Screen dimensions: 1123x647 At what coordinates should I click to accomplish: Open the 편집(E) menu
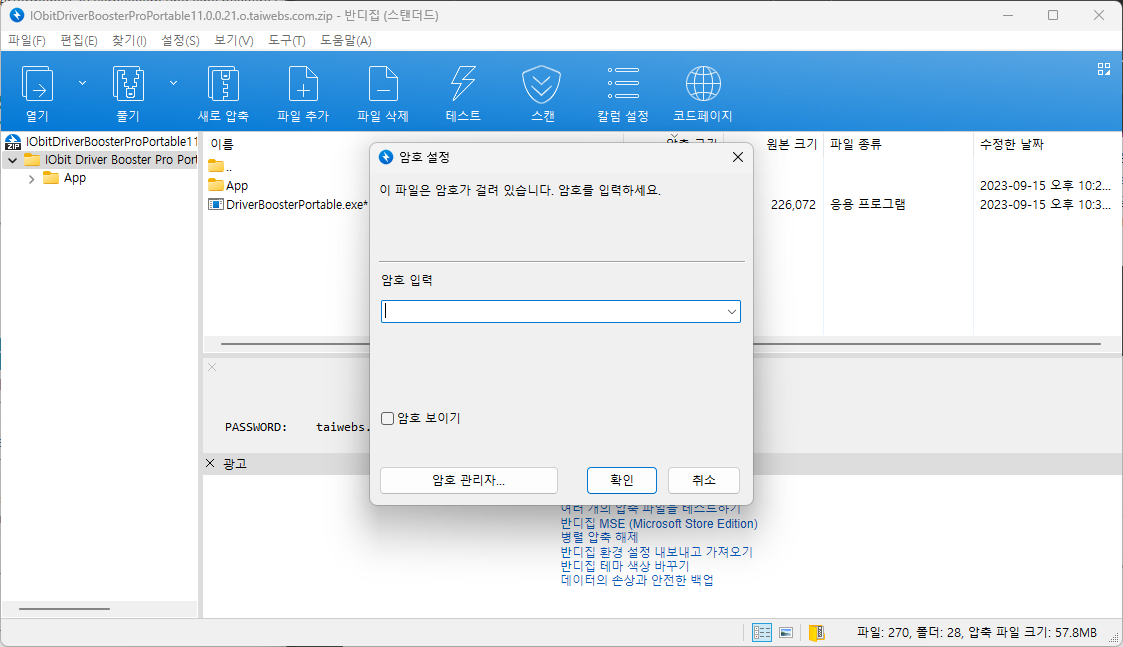point(79,40)
